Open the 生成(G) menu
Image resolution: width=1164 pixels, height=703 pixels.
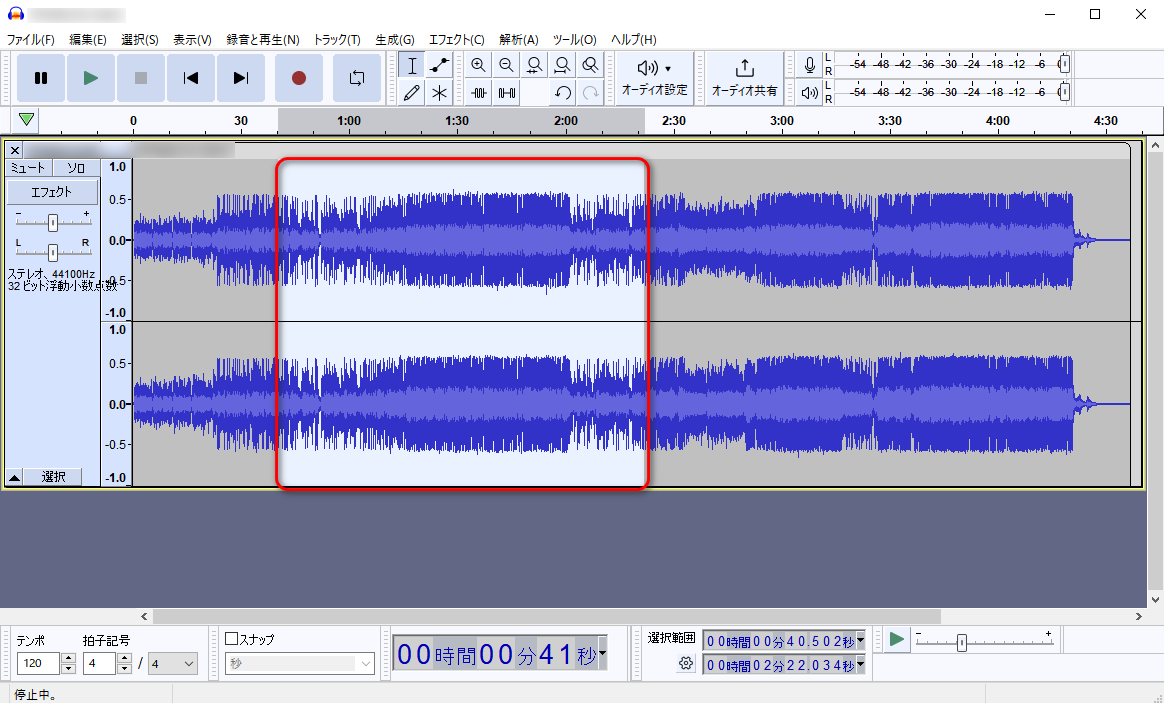click(x=394, y=39)
